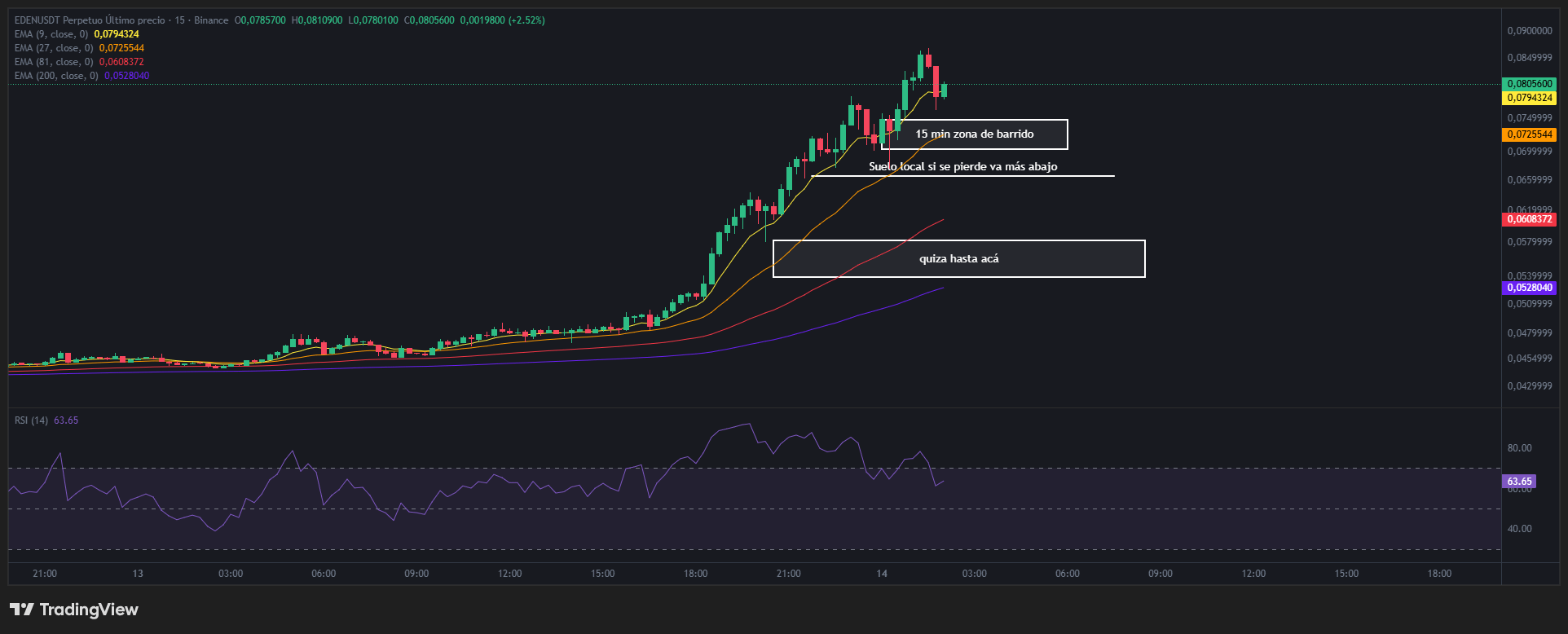Select the EMA (27, close, 0) legend
Viewport: 1568px width, 634px height.
pos(54,48)
